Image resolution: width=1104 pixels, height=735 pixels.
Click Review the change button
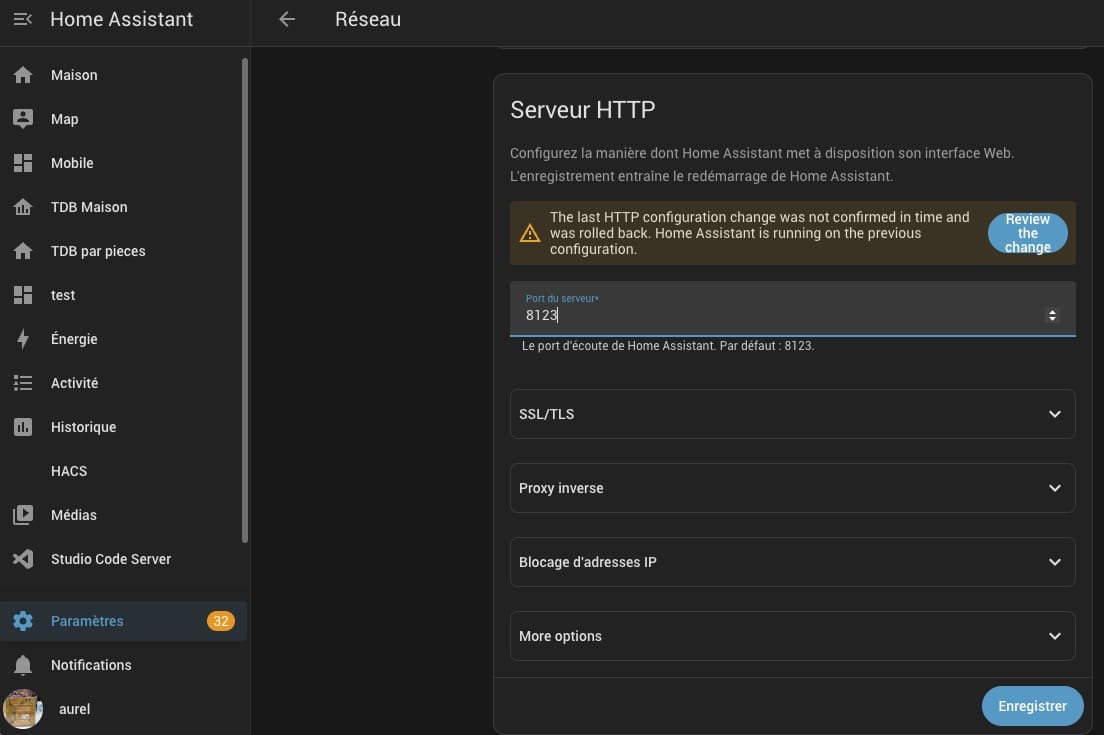tap(1027, 233)
